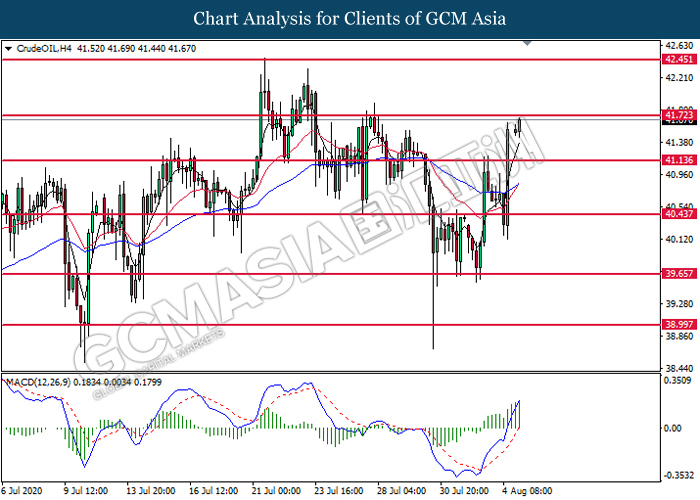The width and height of the screenshot is (700, 500).
Task: Select the 42.451 resistance level label
Action: pos(679,59)
